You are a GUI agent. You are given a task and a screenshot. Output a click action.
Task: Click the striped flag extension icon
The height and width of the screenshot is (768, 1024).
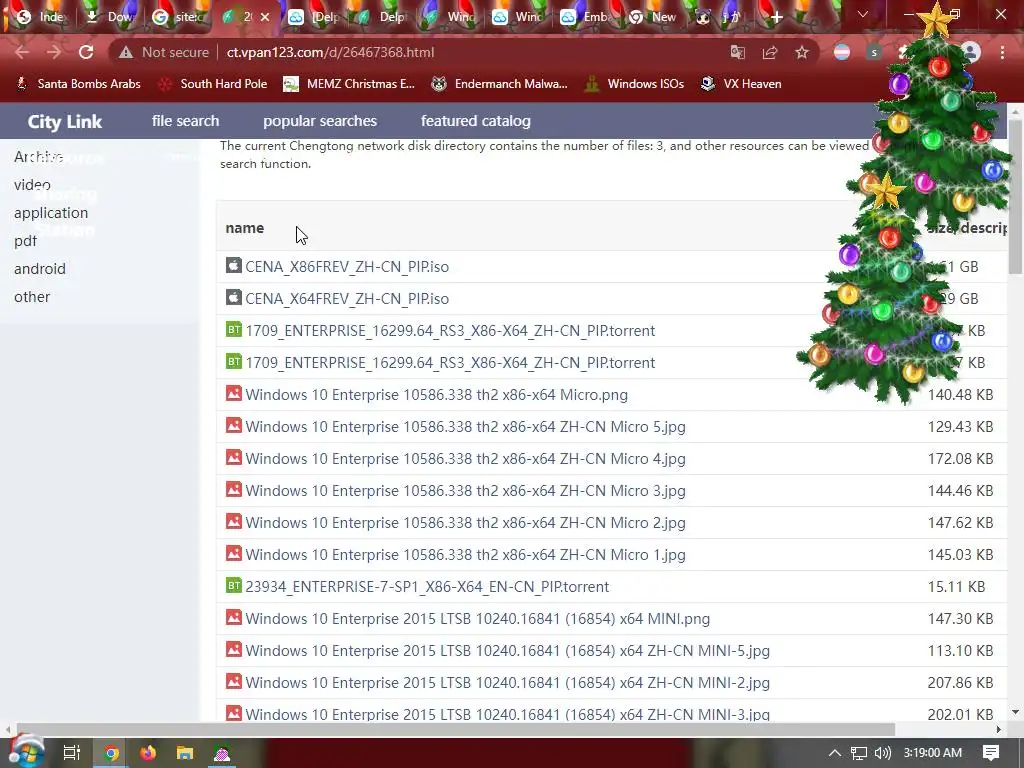[x=842, y=52]
